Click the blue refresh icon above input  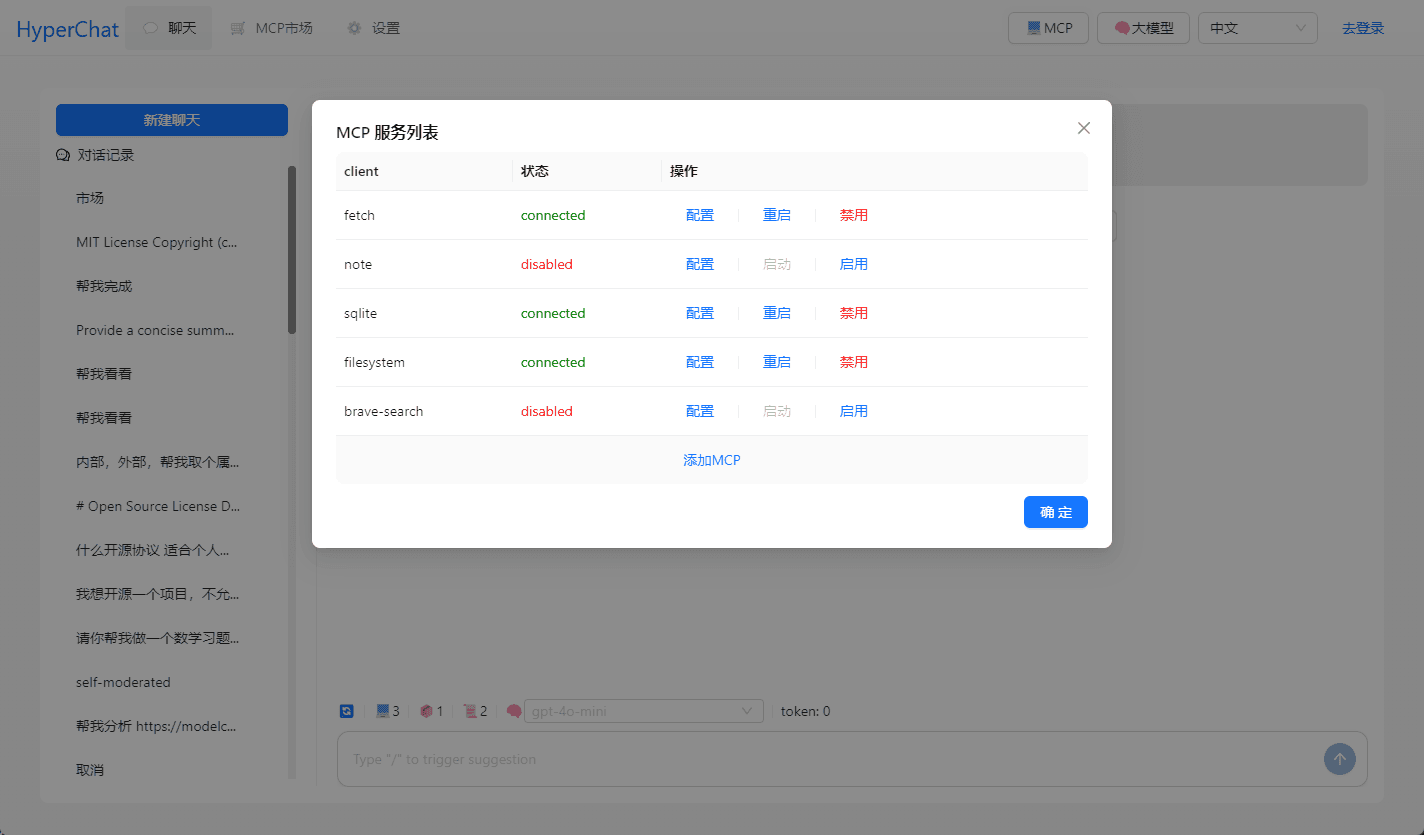pos(346,711)
